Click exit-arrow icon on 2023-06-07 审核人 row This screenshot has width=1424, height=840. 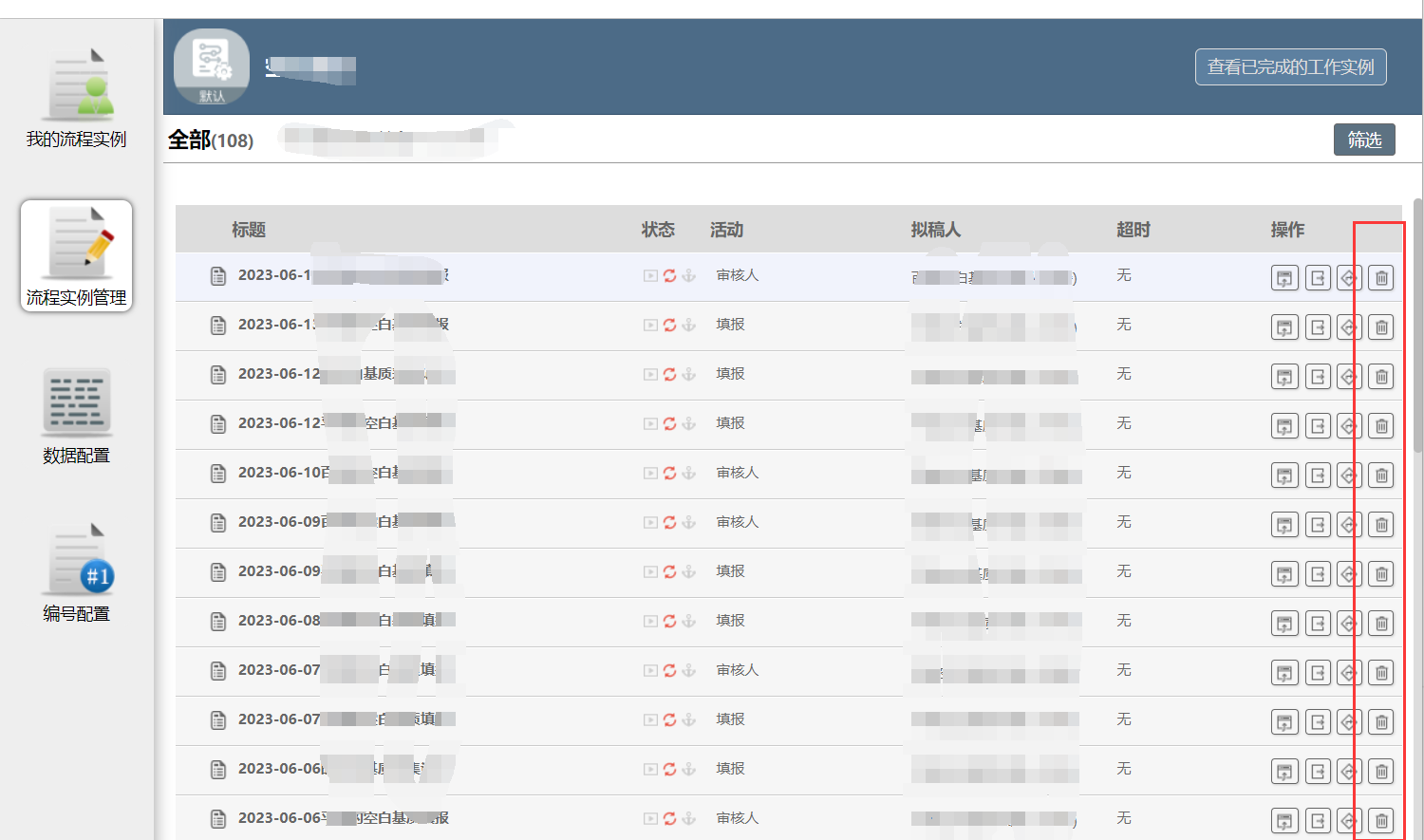[1318, 672]
